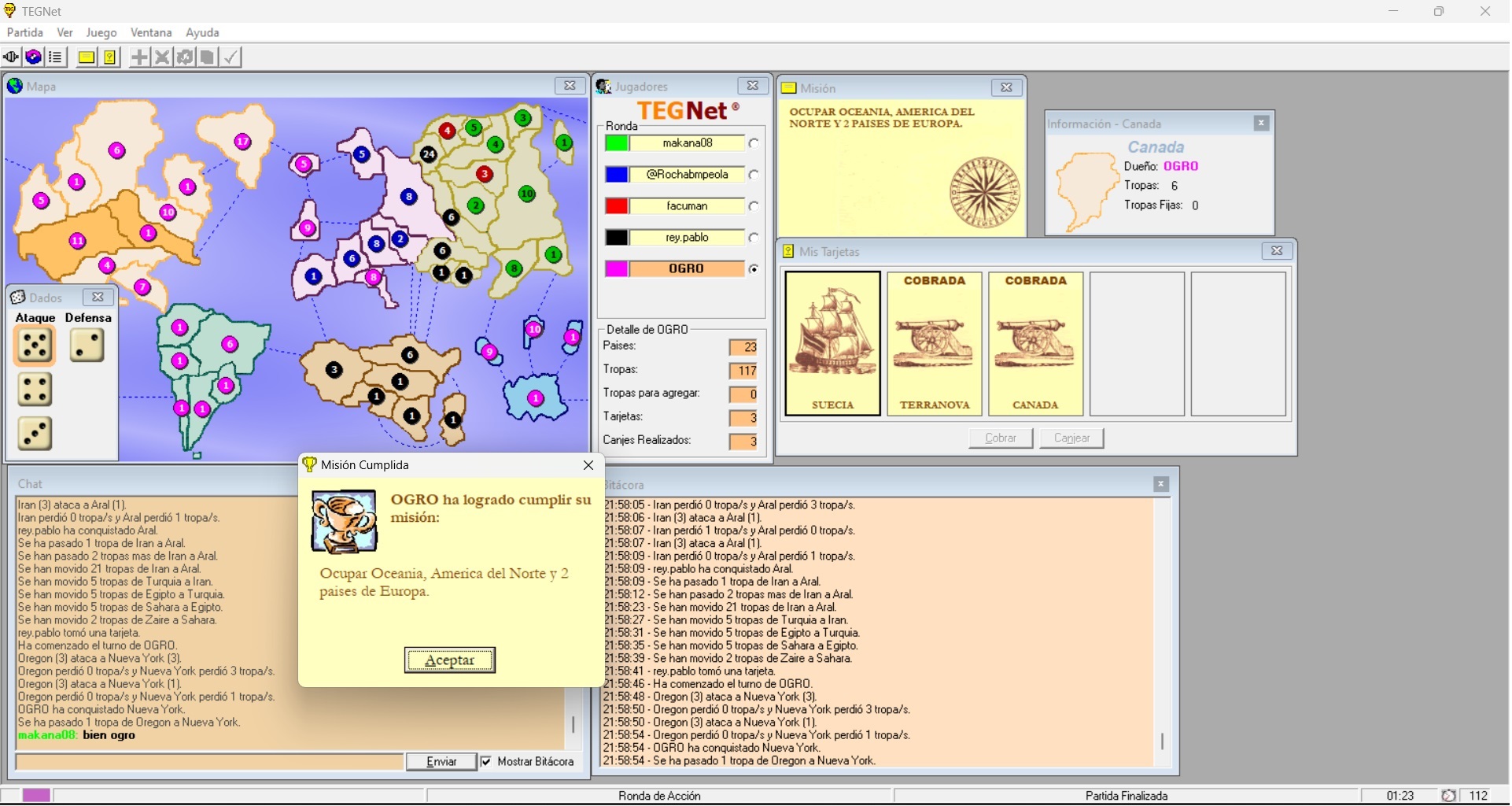The image size is (1512, 806).
Task: Click facuman red color swatch
Action: tap(617, 206)
